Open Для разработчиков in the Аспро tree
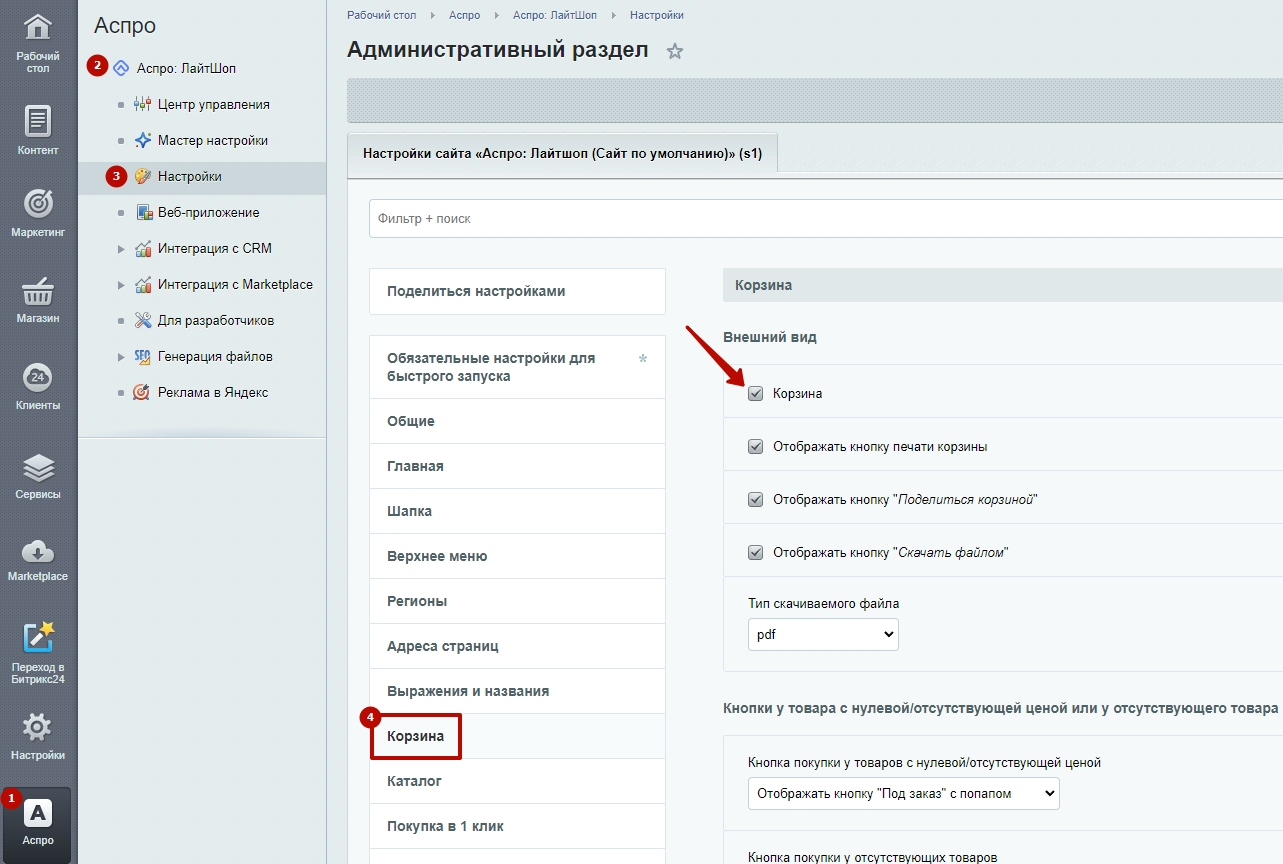Image resolution: width=1283 pixels, height=864 pixels. tap(216, 320)
